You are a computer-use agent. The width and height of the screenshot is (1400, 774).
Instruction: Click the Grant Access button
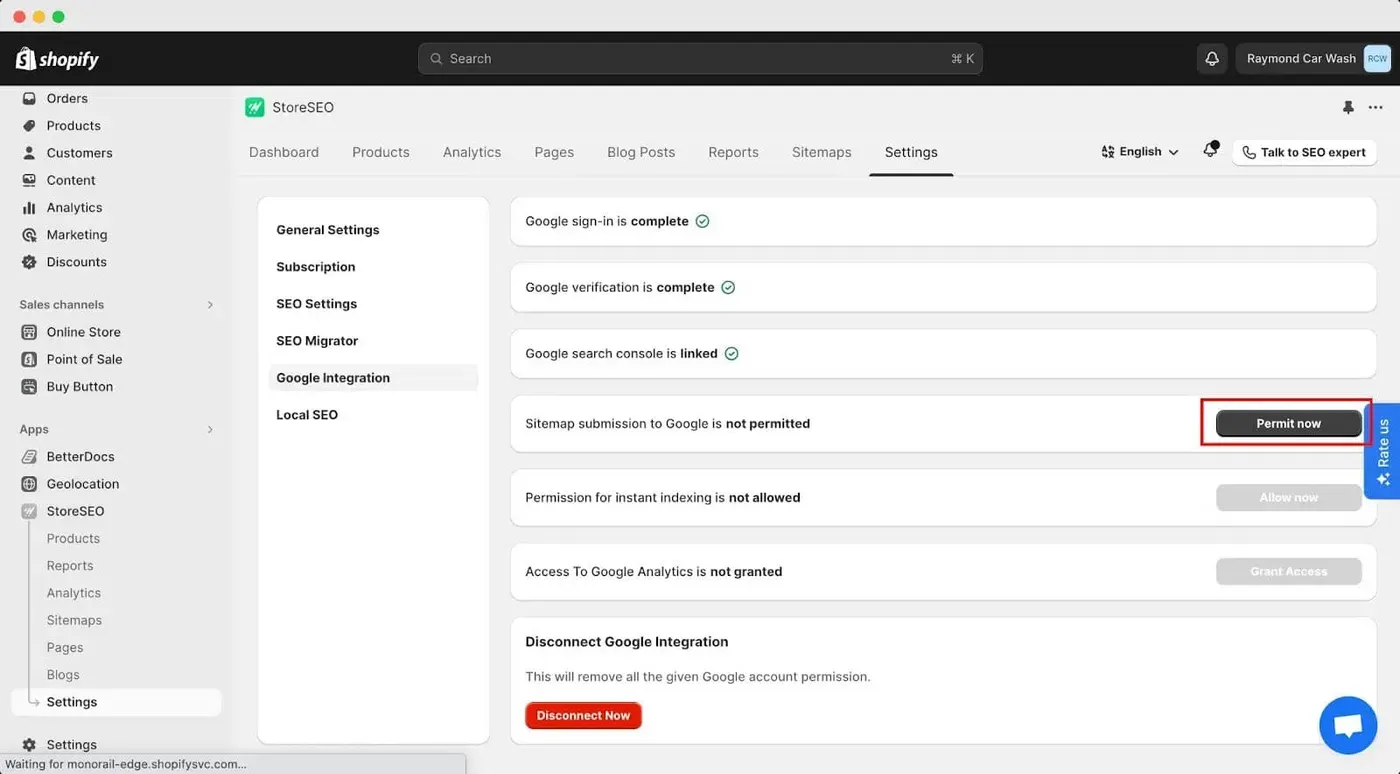(1288, 572)
